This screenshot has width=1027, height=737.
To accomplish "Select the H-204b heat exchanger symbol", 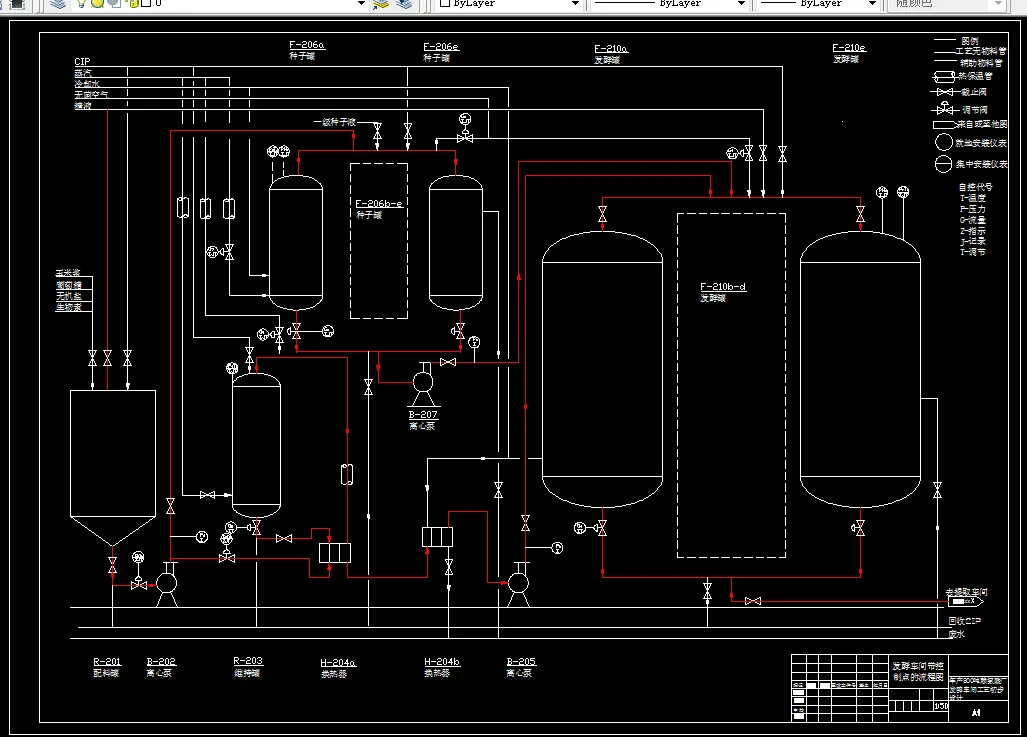I will (438, 537).
